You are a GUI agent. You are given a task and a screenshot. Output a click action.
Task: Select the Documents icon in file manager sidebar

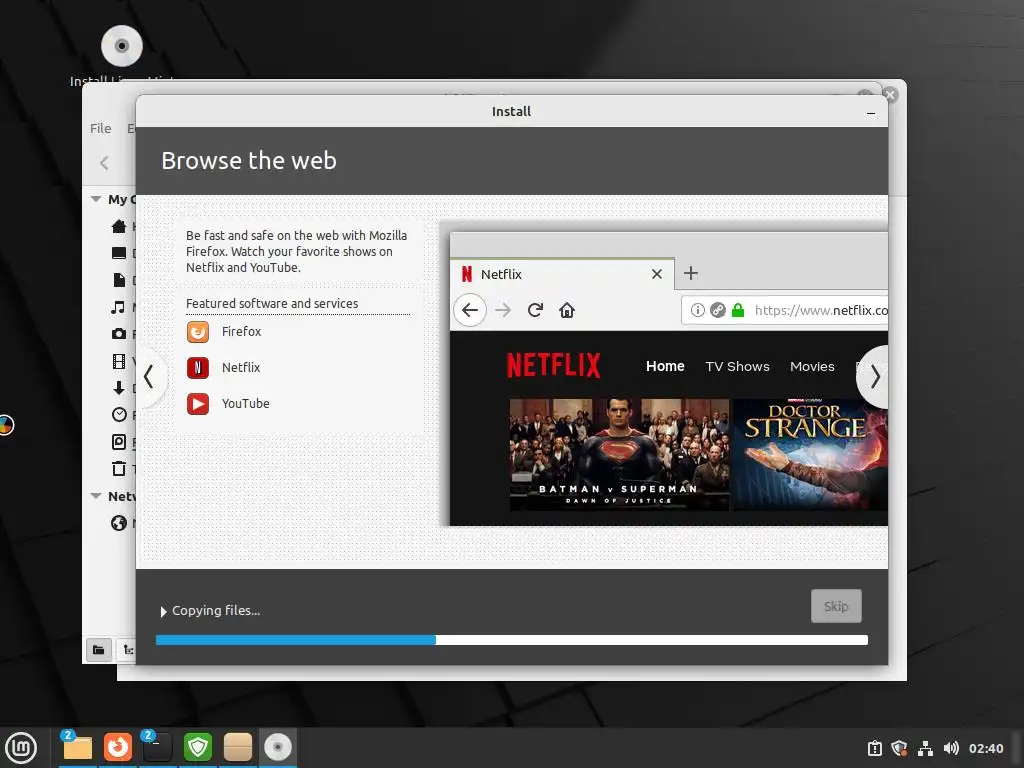(119, 280)
